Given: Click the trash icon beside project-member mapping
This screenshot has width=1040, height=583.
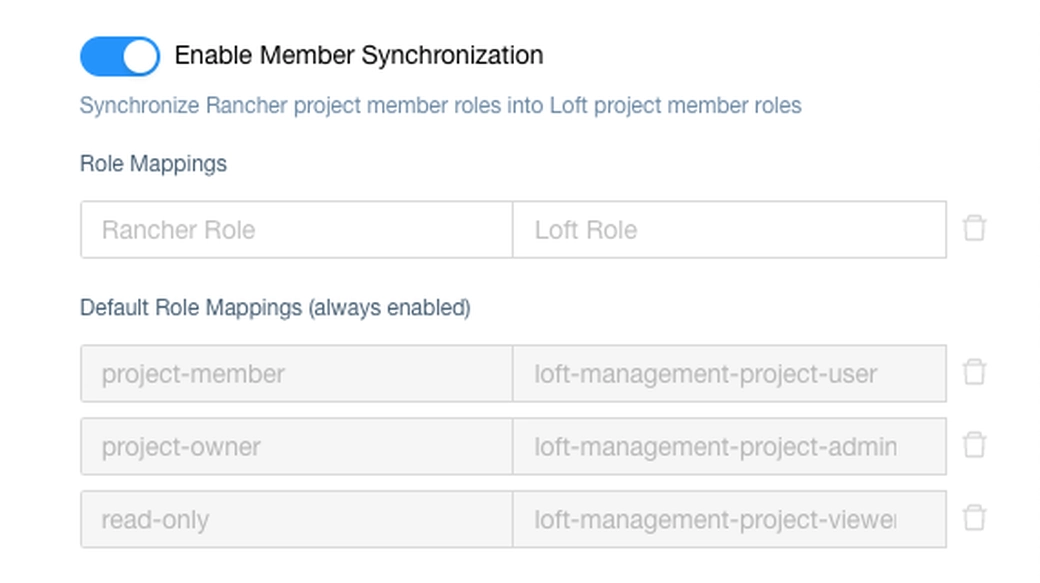Looking at the screenshot, I should tap(974, 373).
